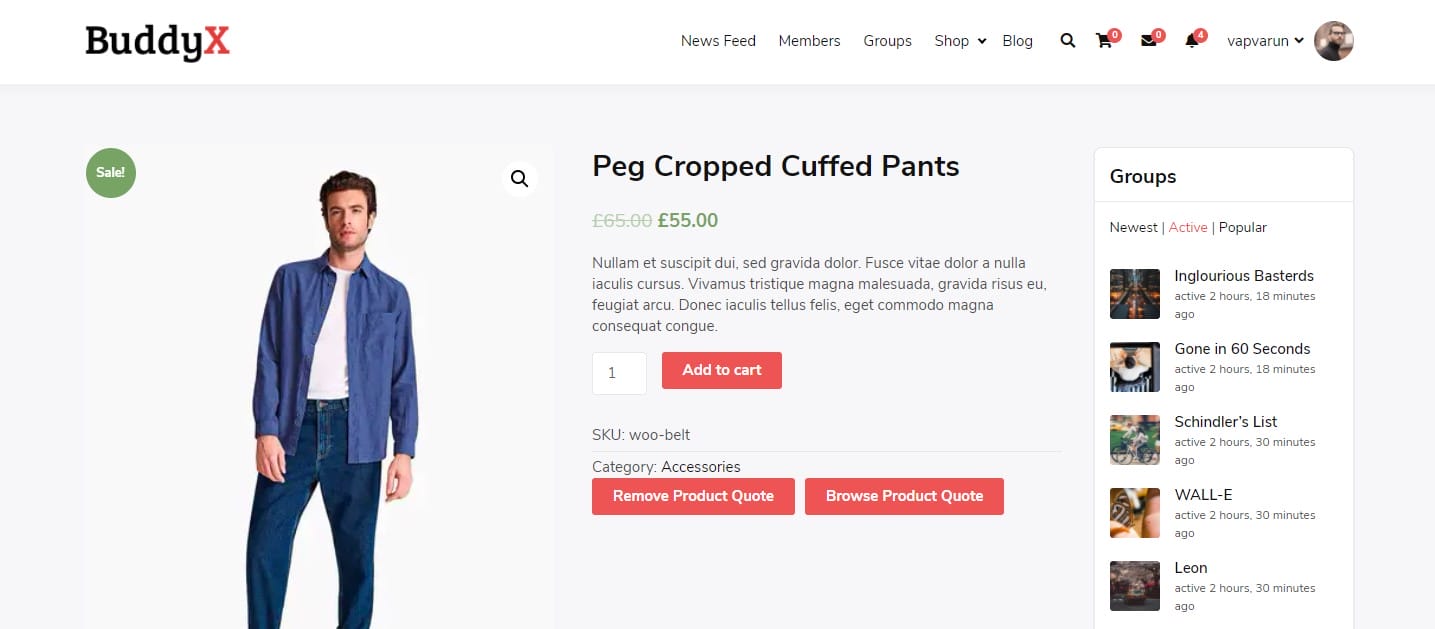
Task: Click the search magnifier icon in header
Action: point(1067,41)
